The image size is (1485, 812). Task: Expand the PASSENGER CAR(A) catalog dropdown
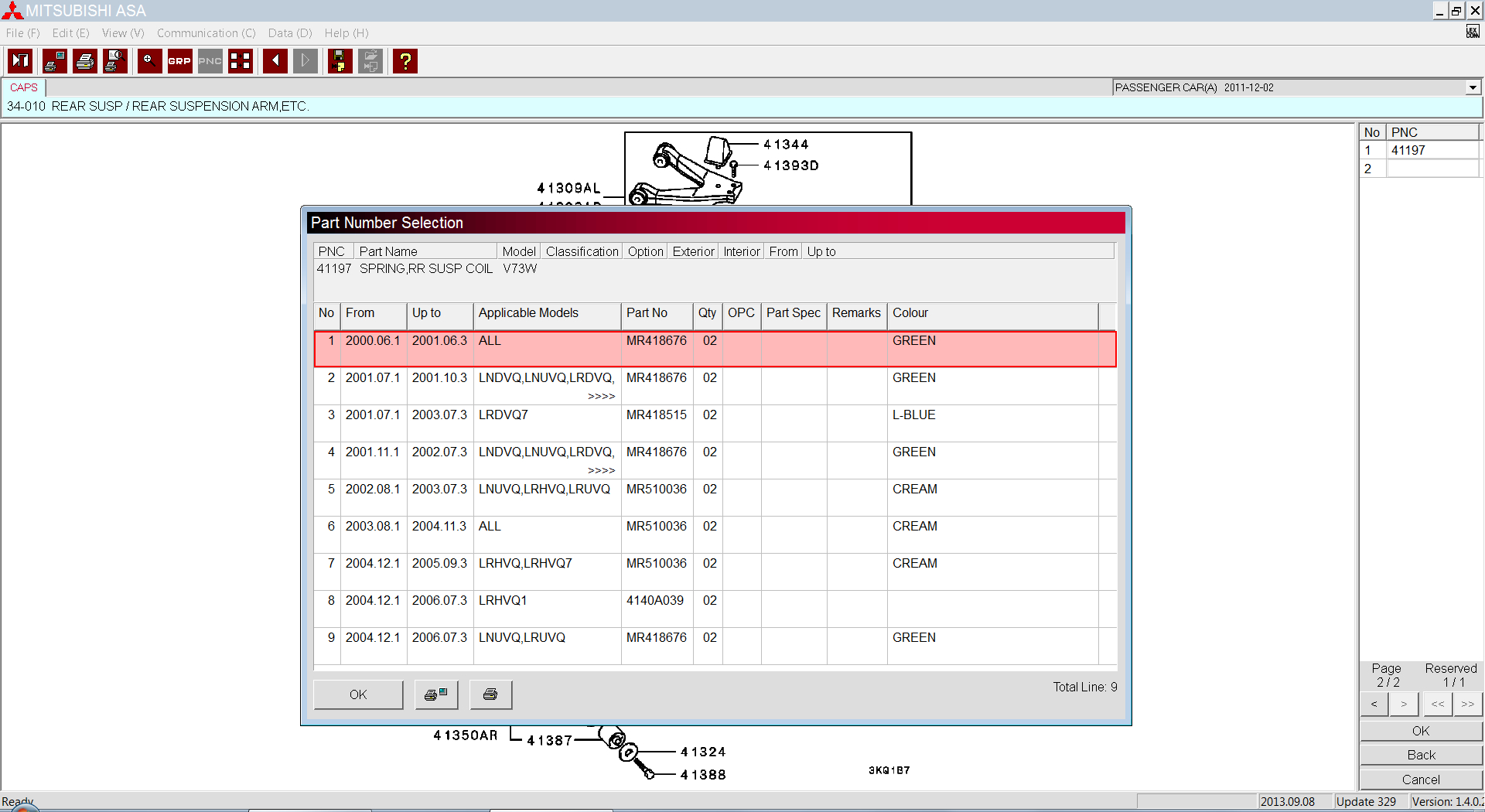pyautogui.click(x=1472, y=88)
